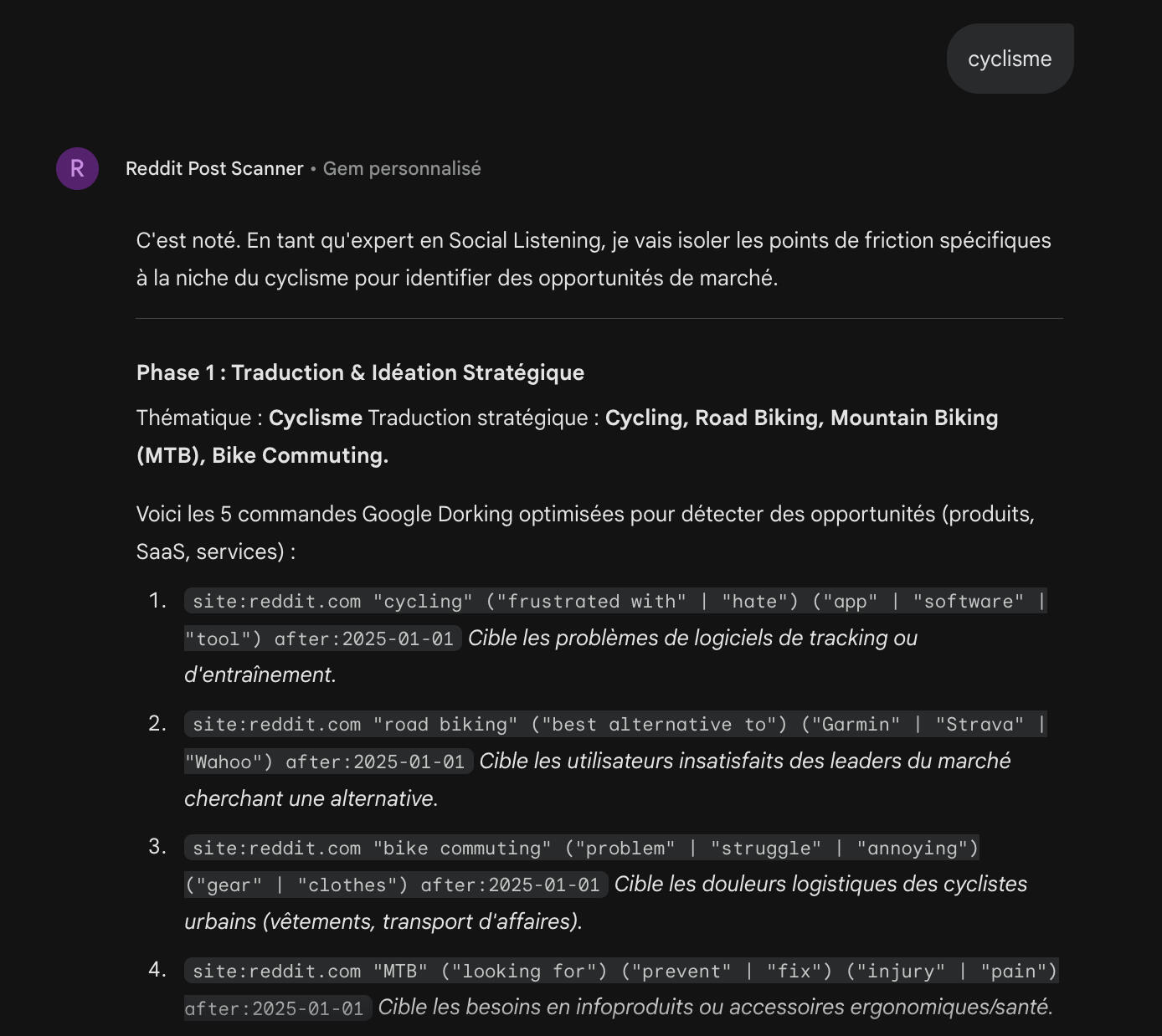This screenshot has width=1162, height=1036.
Task: Click italic note about accessoires ergonomiques/santé
Action: click(x=714, y=1008)
